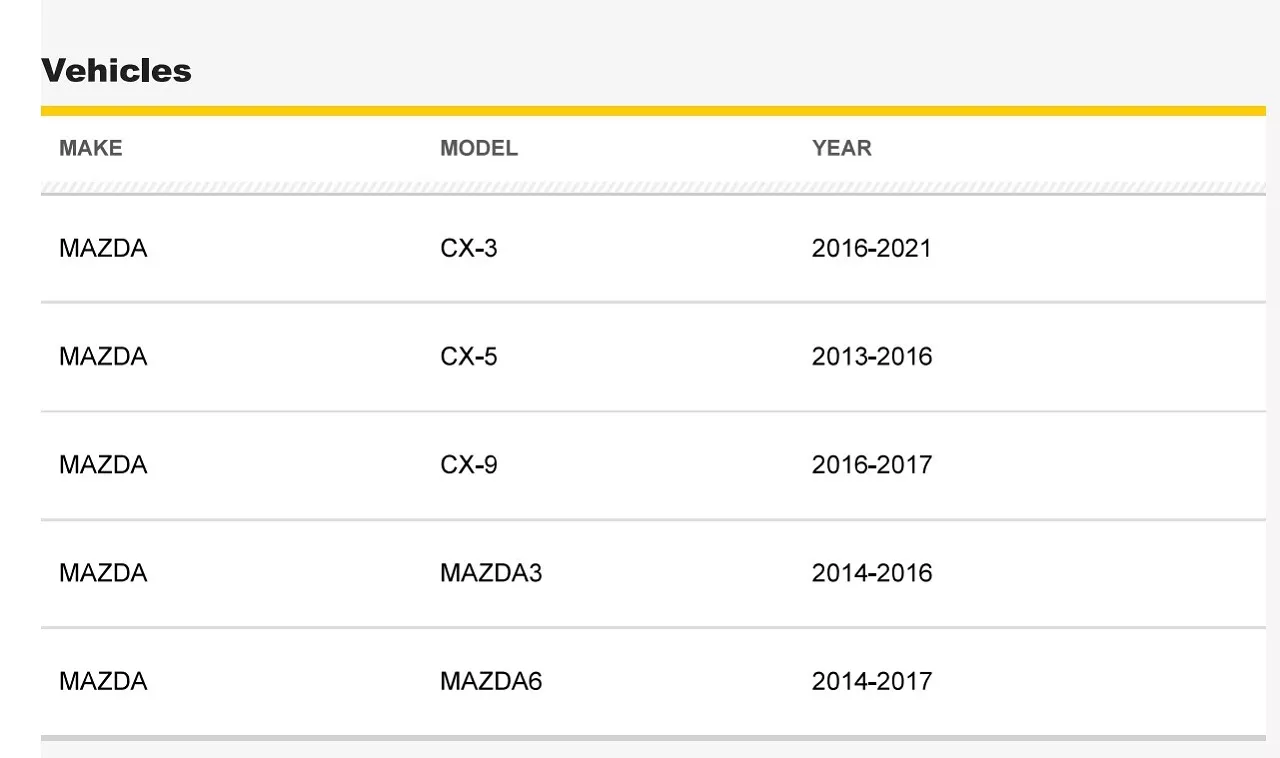Select the MAZDA6 model cell
This screenshot has height=758, width=1280.
[491, 681]
